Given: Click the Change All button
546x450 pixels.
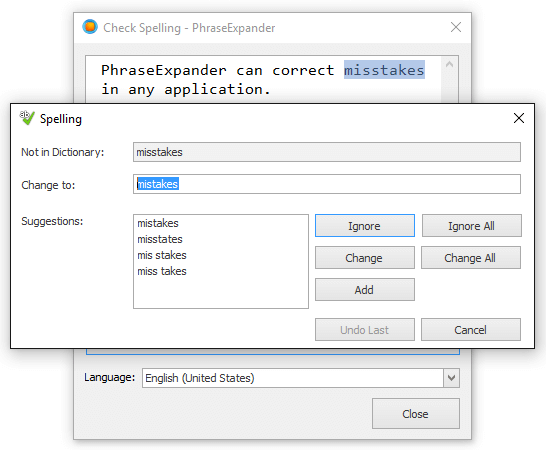Looking at the screenshot, I should point(471,258).
